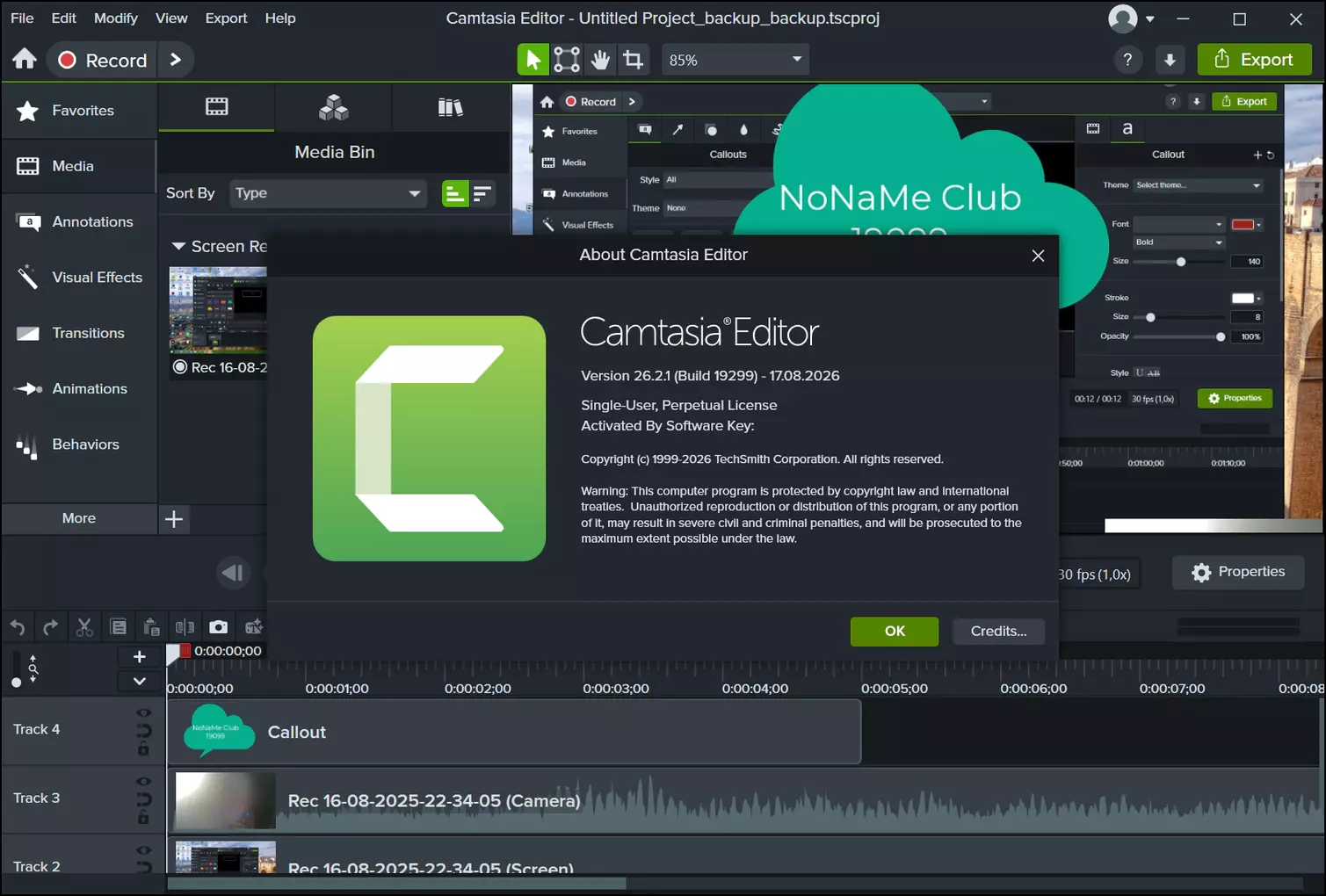The image size is (1326, 896).
Task: Switch to the Media Bin filmstrip tab
Action: coord(216,107)
